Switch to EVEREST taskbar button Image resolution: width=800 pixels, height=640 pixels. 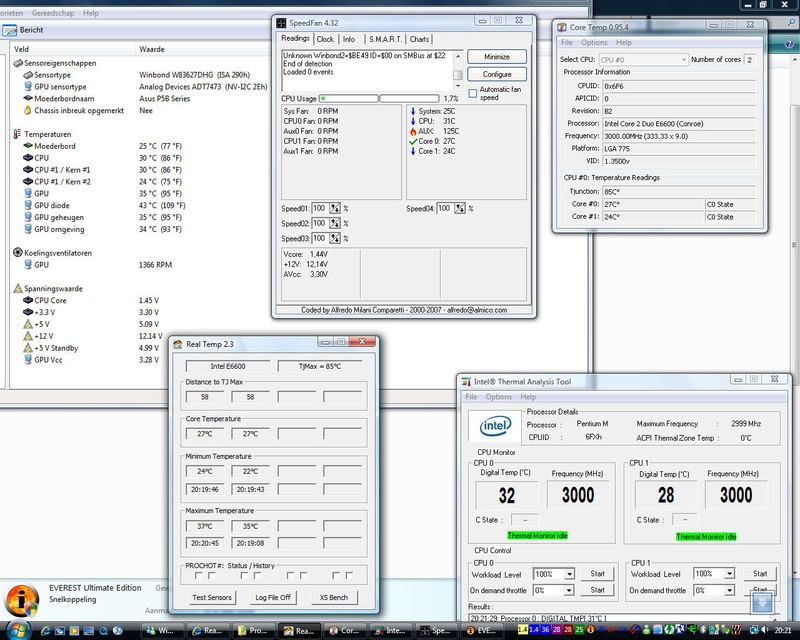pos(481,631)
